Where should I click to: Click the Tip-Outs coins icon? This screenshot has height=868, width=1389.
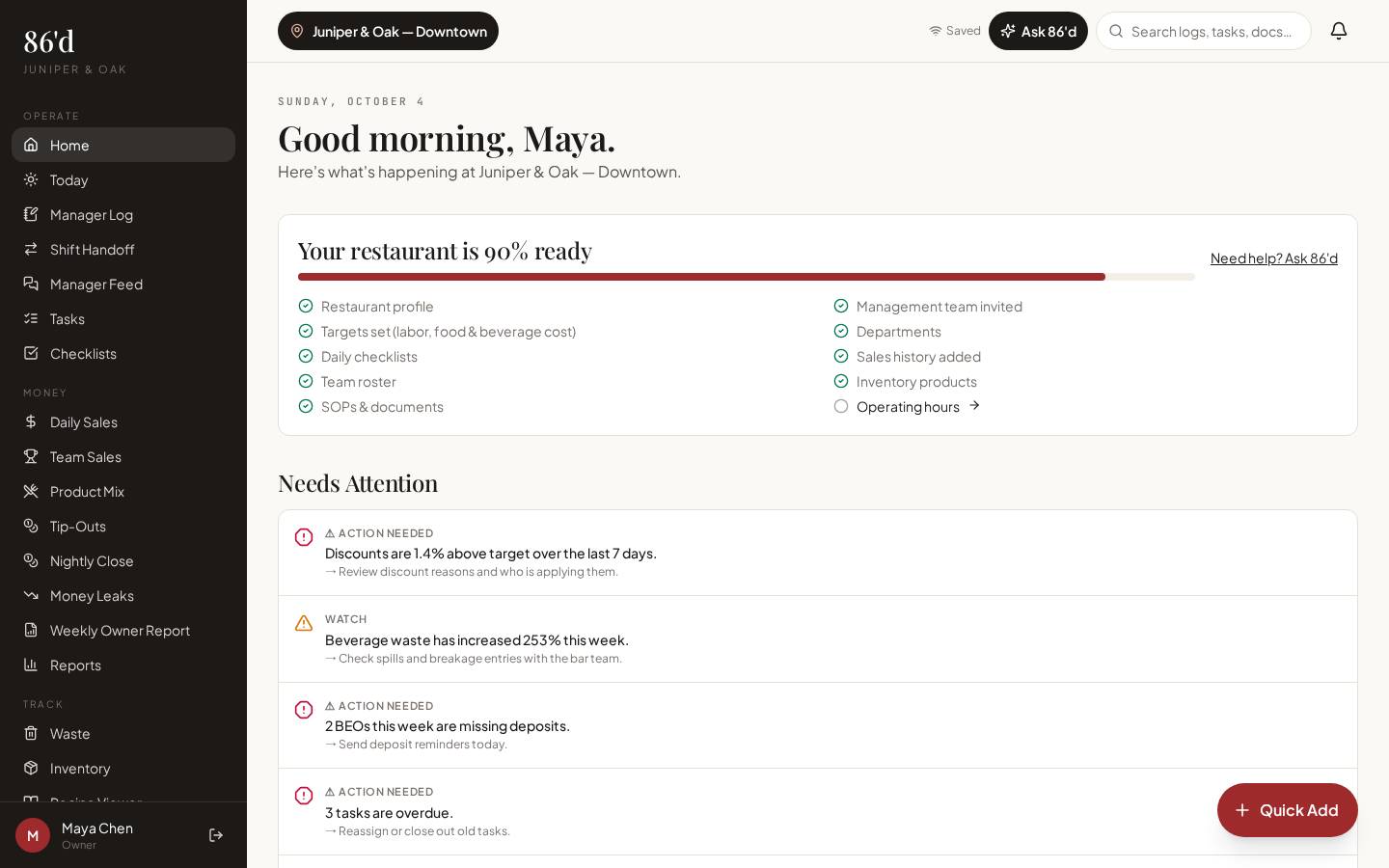click(31, 526)
